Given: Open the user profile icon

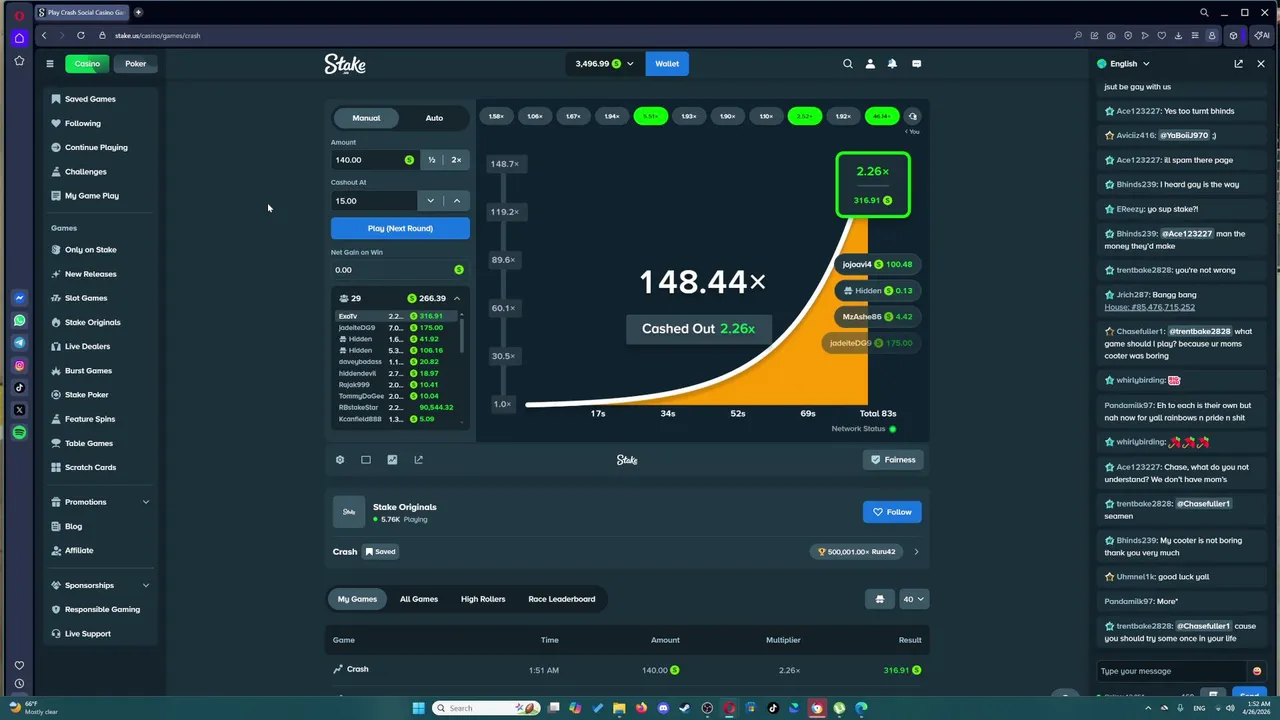Looking at the screenshot, I should pyautogui.click(x=870, y=64).
